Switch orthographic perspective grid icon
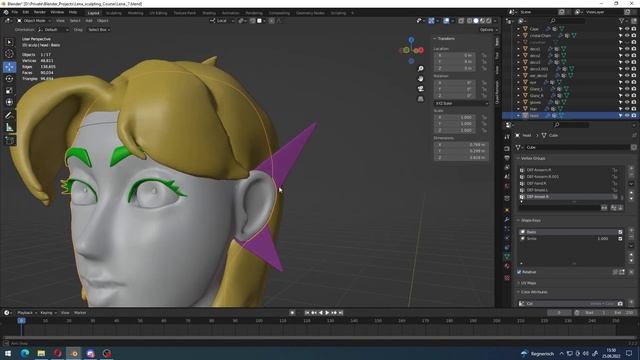Image resolution: width=640 pixels, height=360 pixels. pos(420,99)
